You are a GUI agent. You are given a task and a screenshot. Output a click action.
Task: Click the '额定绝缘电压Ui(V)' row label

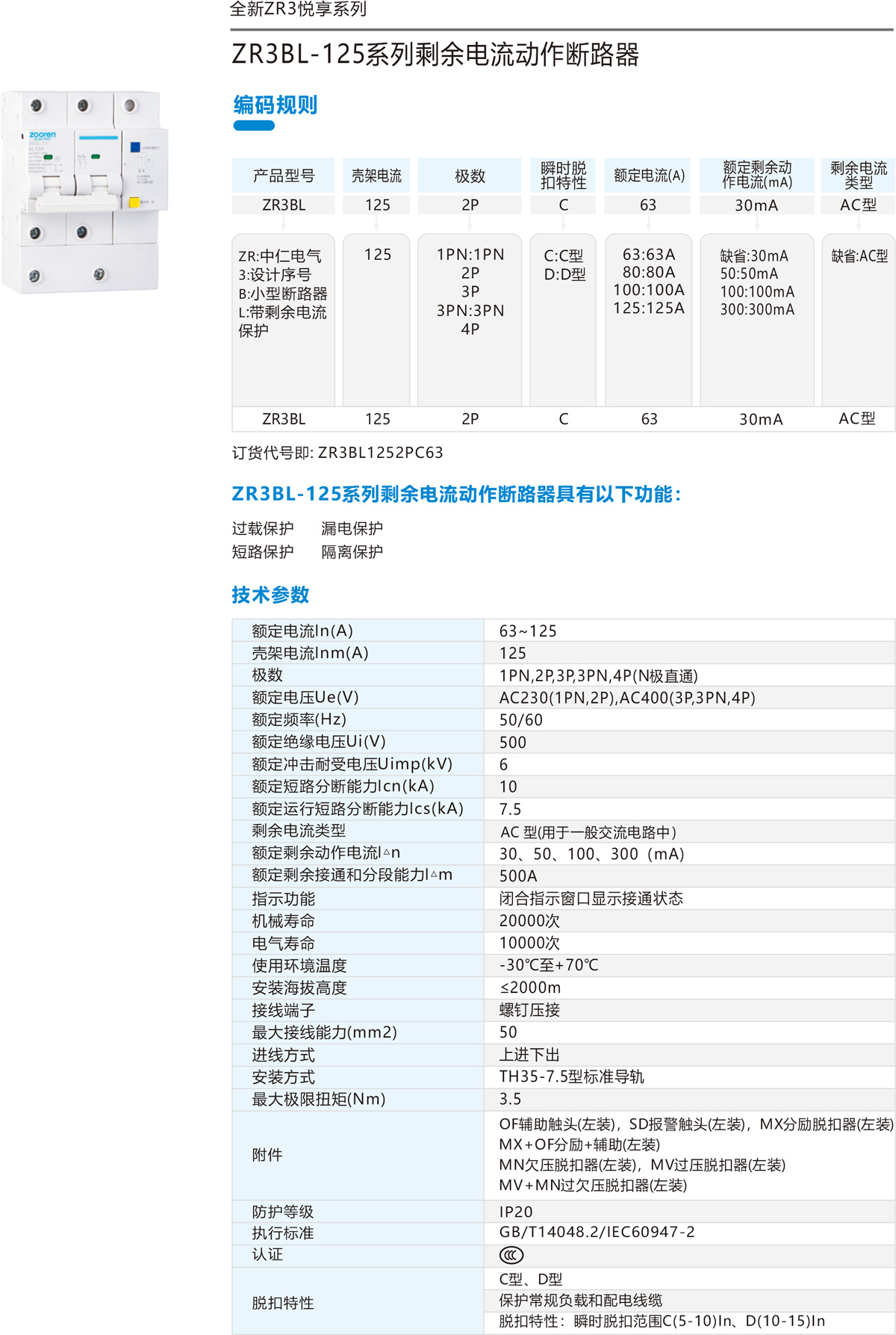[319, 742]
